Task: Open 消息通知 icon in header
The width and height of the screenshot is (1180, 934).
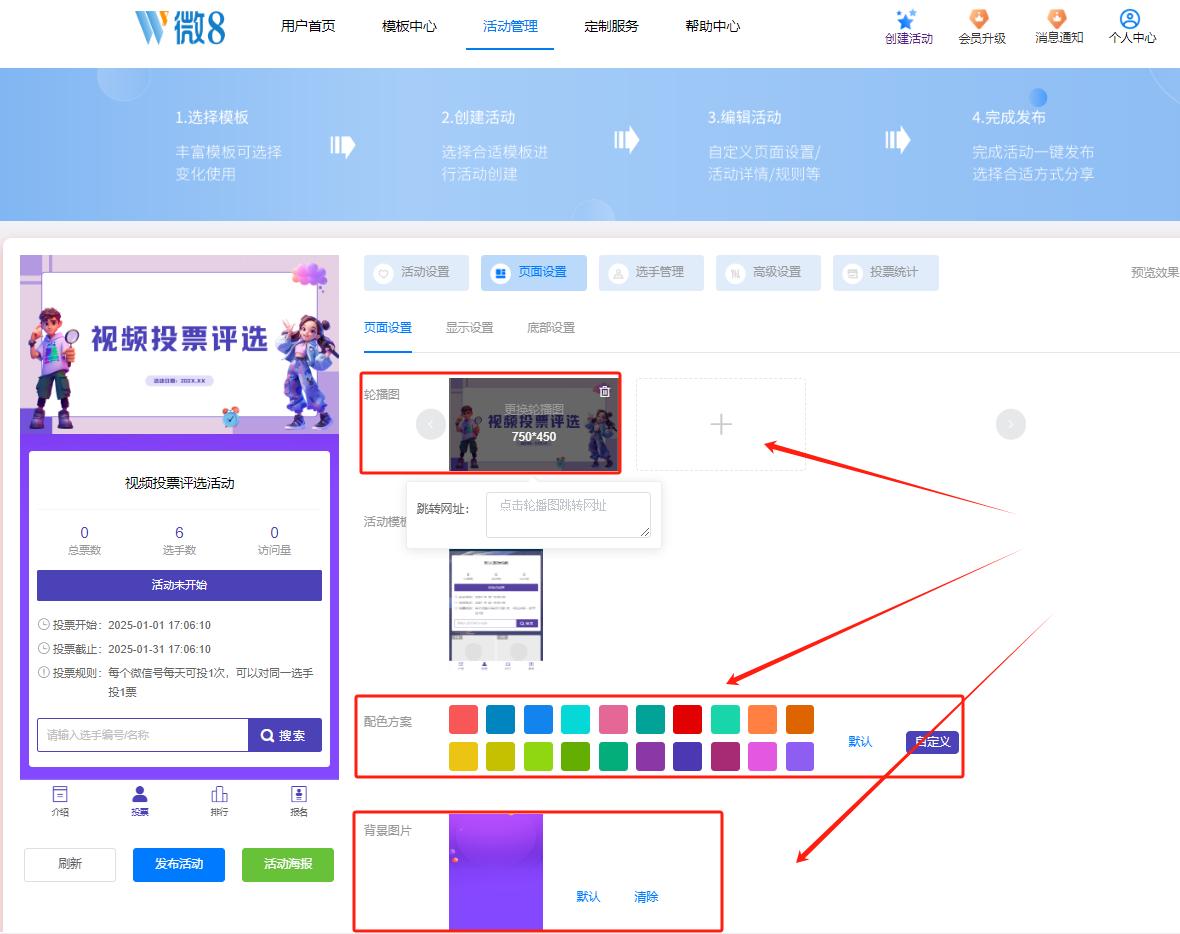Action: (1057, 19)
